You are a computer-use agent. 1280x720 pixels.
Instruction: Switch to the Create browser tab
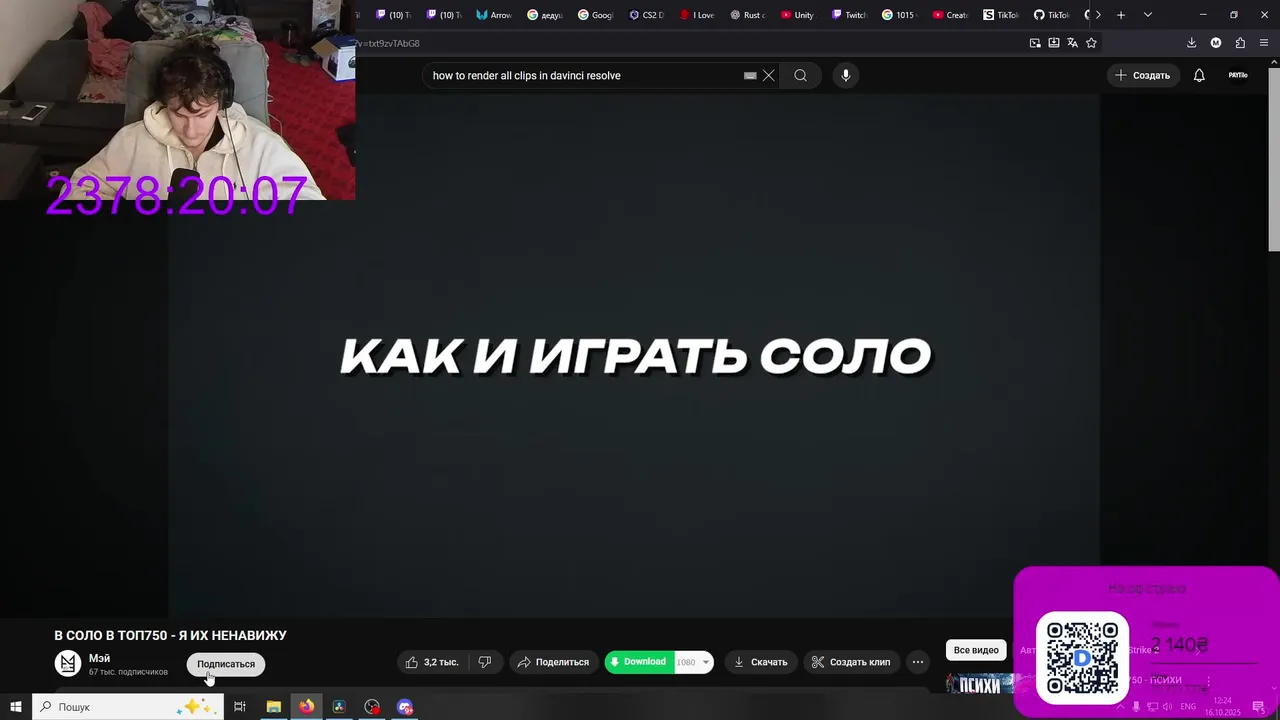click(950, 15)
